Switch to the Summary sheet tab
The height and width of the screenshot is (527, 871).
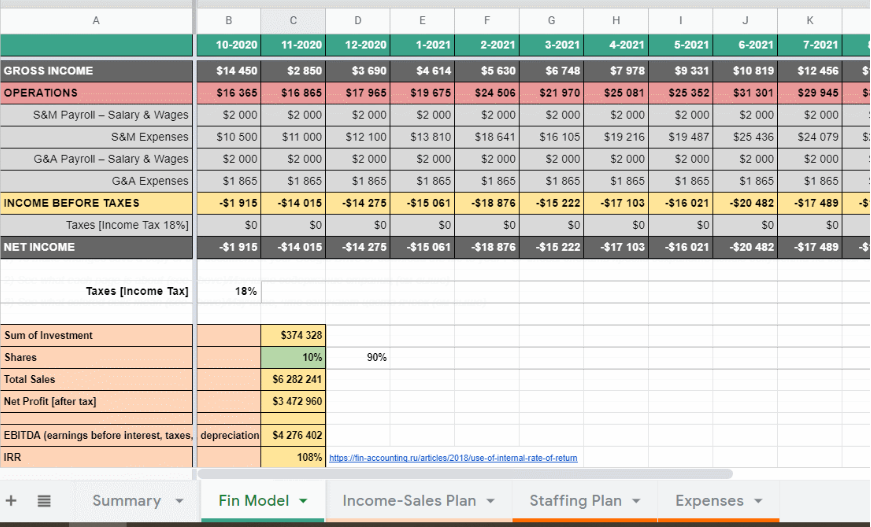click(126, 501)
